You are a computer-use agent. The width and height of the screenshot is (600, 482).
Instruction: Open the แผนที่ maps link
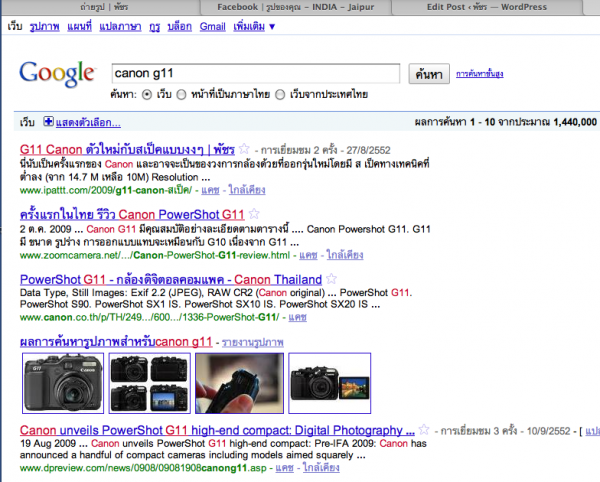80,26
